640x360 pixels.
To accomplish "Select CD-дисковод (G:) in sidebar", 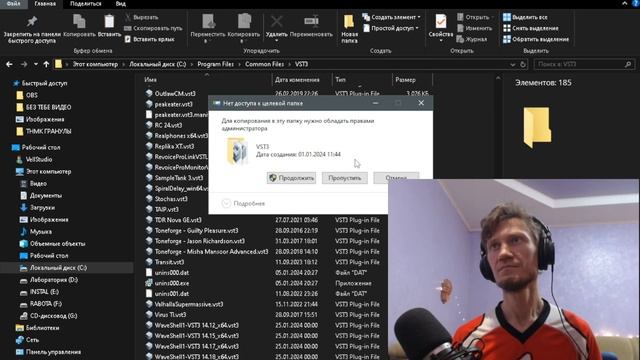I will pyautogui.click(x=53, y=316).
